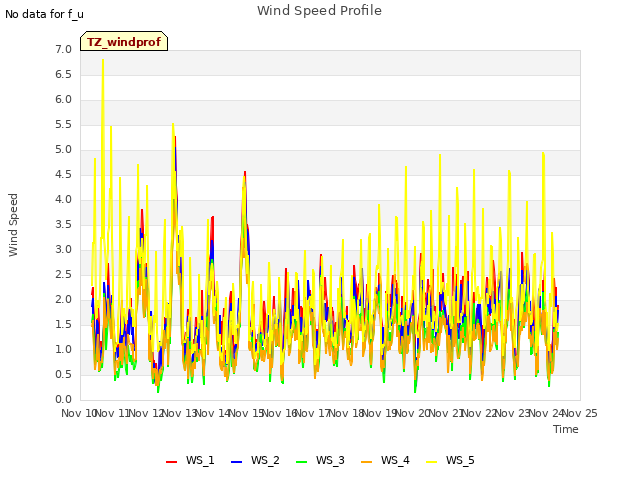Click the red WS_1 legend swatch

(171, 462)
